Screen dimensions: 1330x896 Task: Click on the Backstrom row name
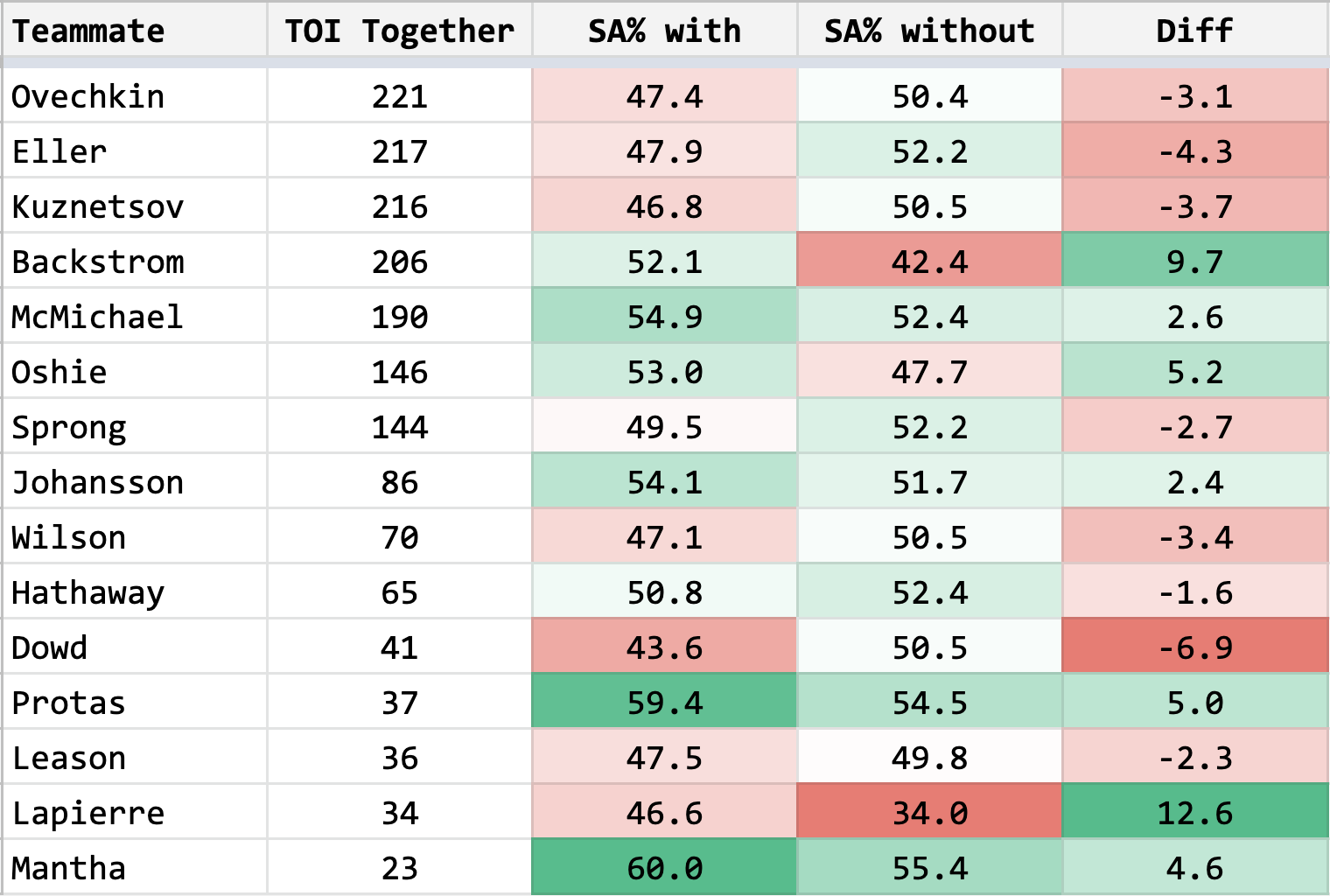[98, 262]
